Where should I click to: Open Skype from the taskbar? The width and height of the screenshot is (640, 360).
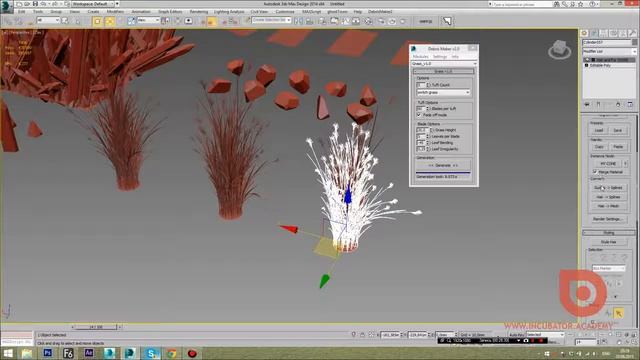pos(151,353)
